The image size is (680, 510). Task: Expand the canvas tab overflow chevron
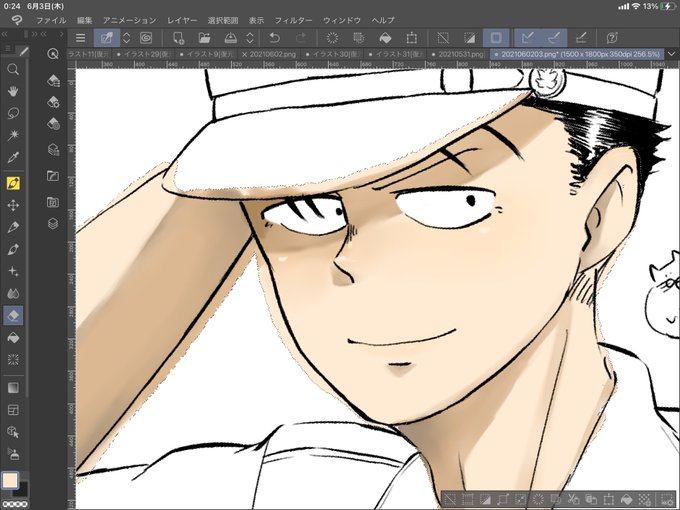click(672, 54)
